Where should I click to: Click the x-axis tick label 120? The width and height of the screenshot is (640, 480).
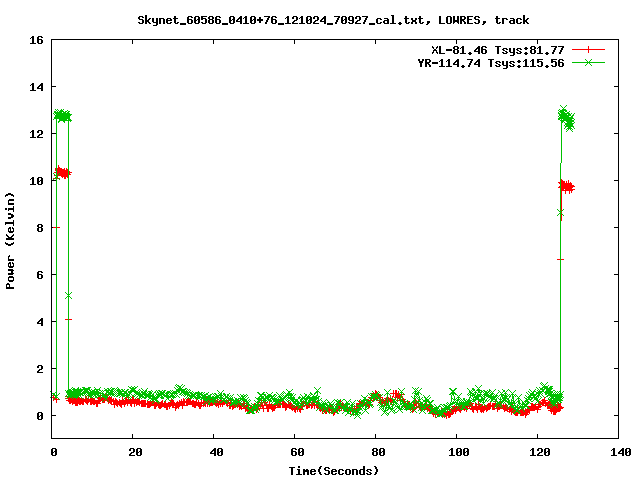point(540,452)
